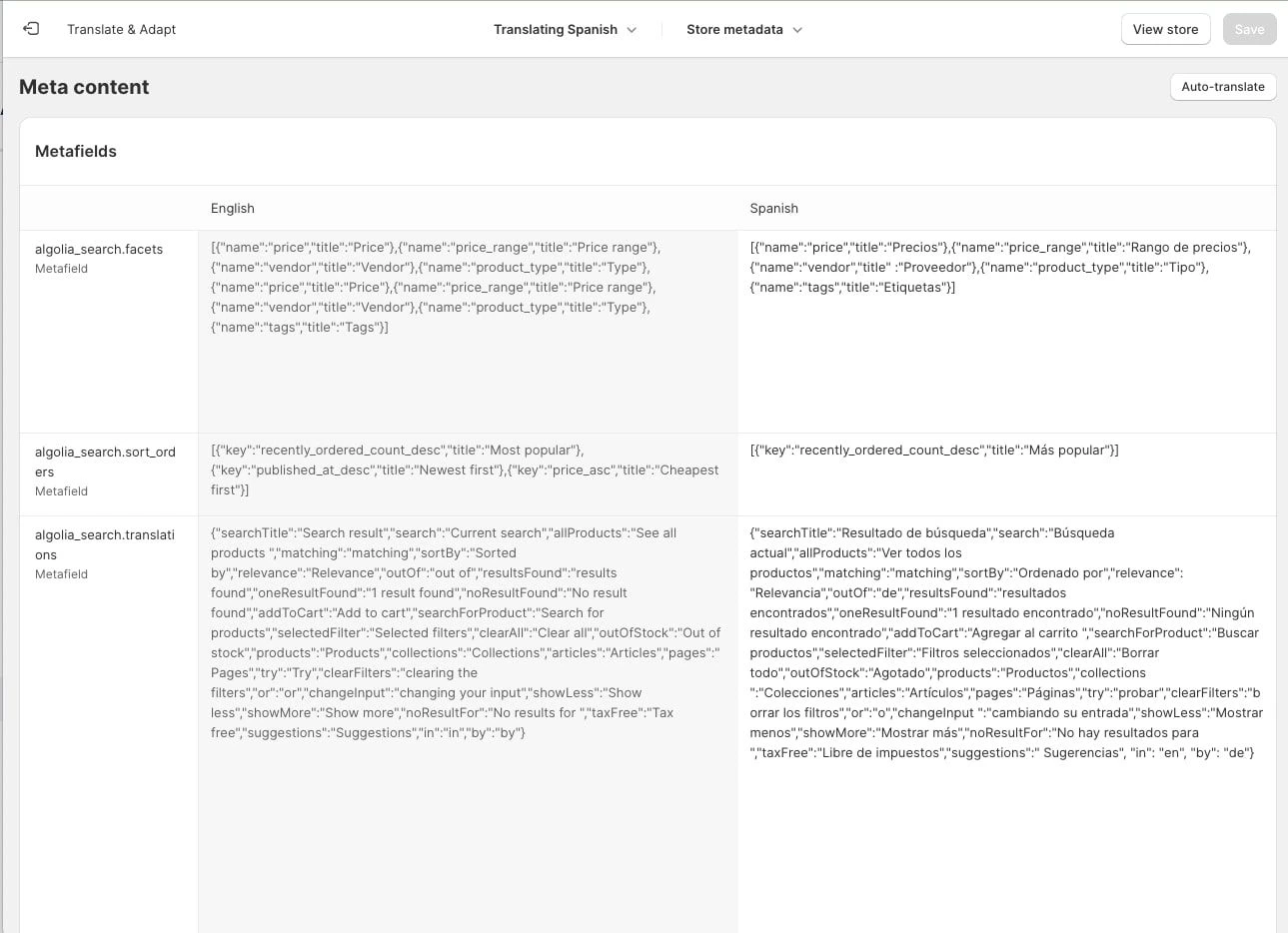Click the algolia_search.facets metafield label

pos(99,249)
